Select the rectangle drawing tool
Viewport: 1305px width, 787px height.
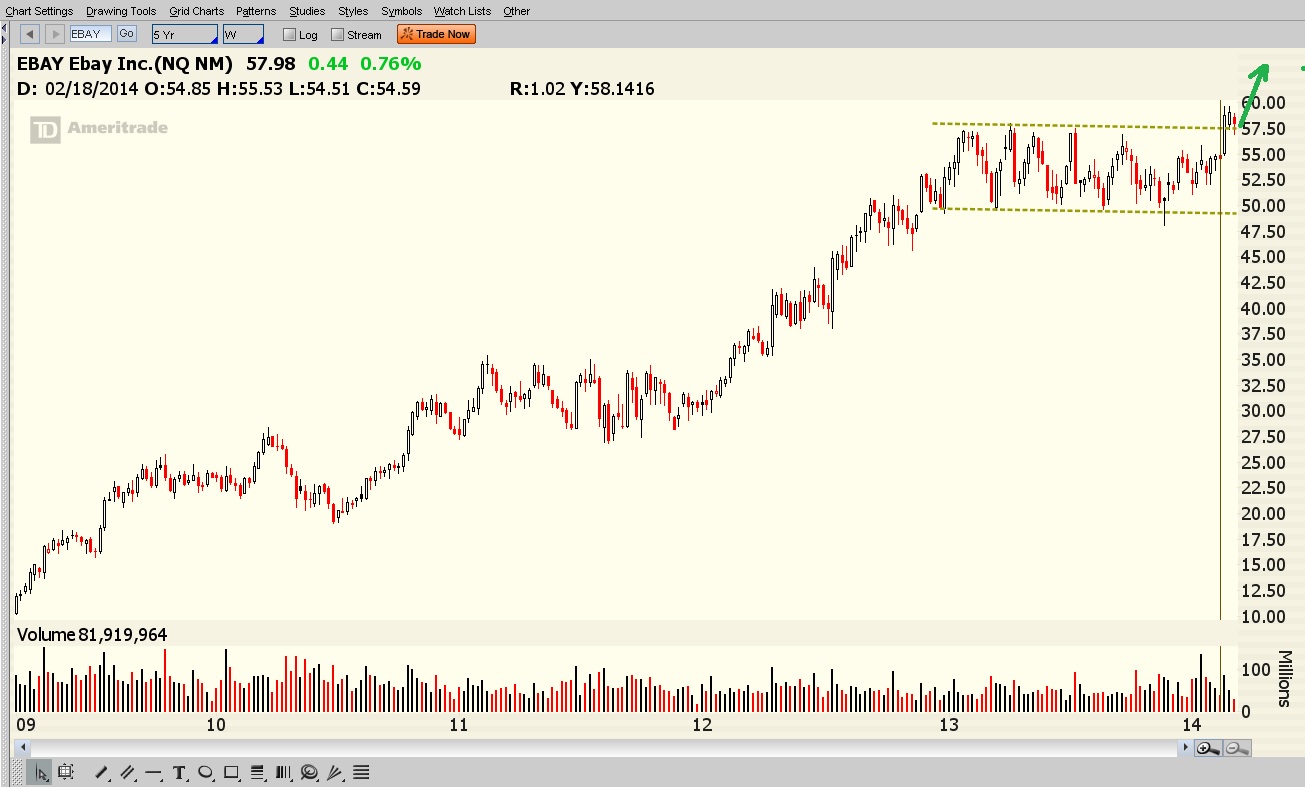(x=231, y=772)
